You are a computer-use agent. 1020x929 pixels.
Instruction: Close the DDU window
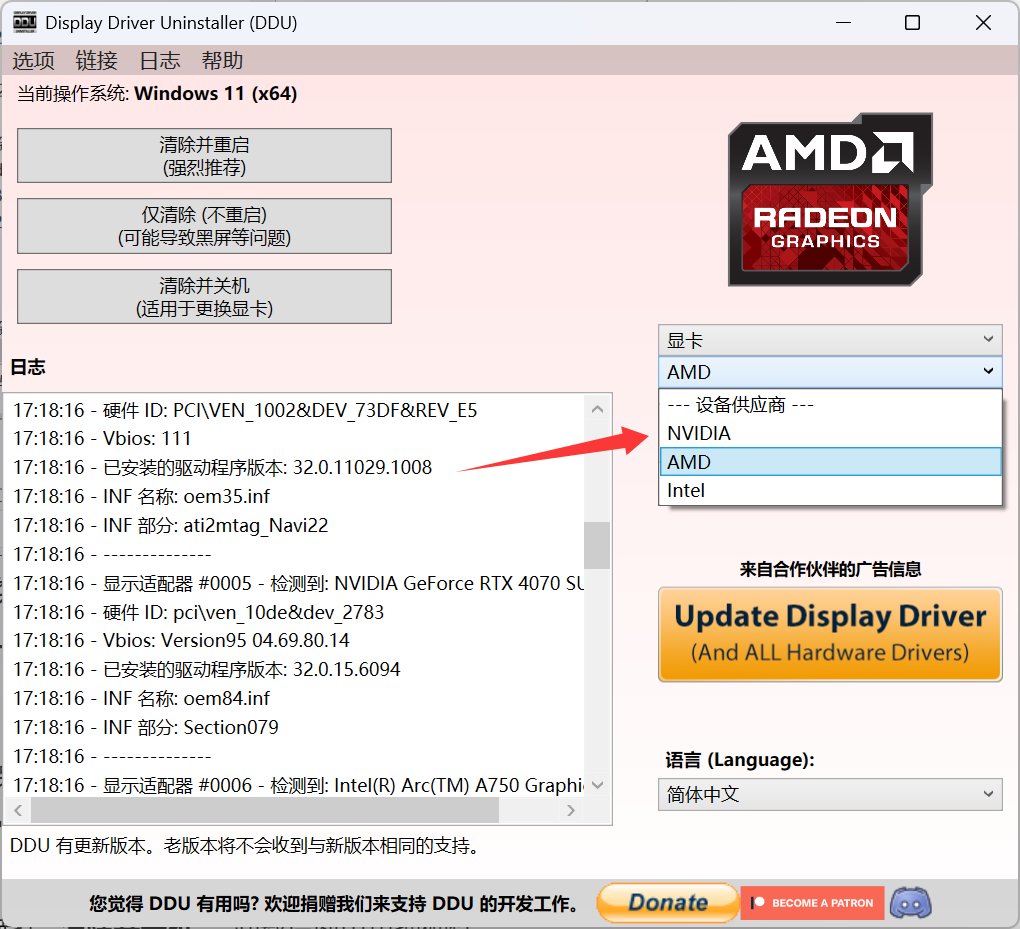tap(984, 23)
